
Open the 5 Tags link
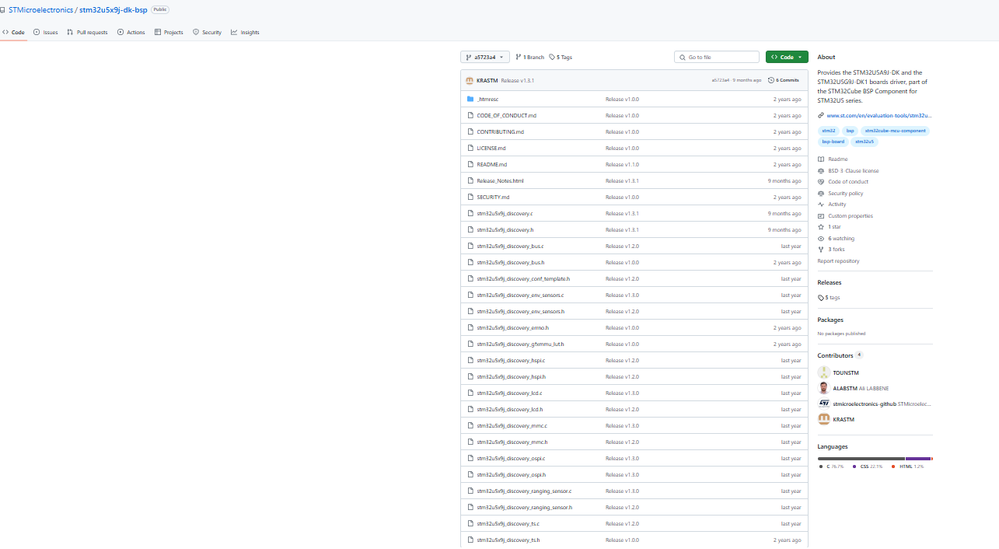point(561,57)
